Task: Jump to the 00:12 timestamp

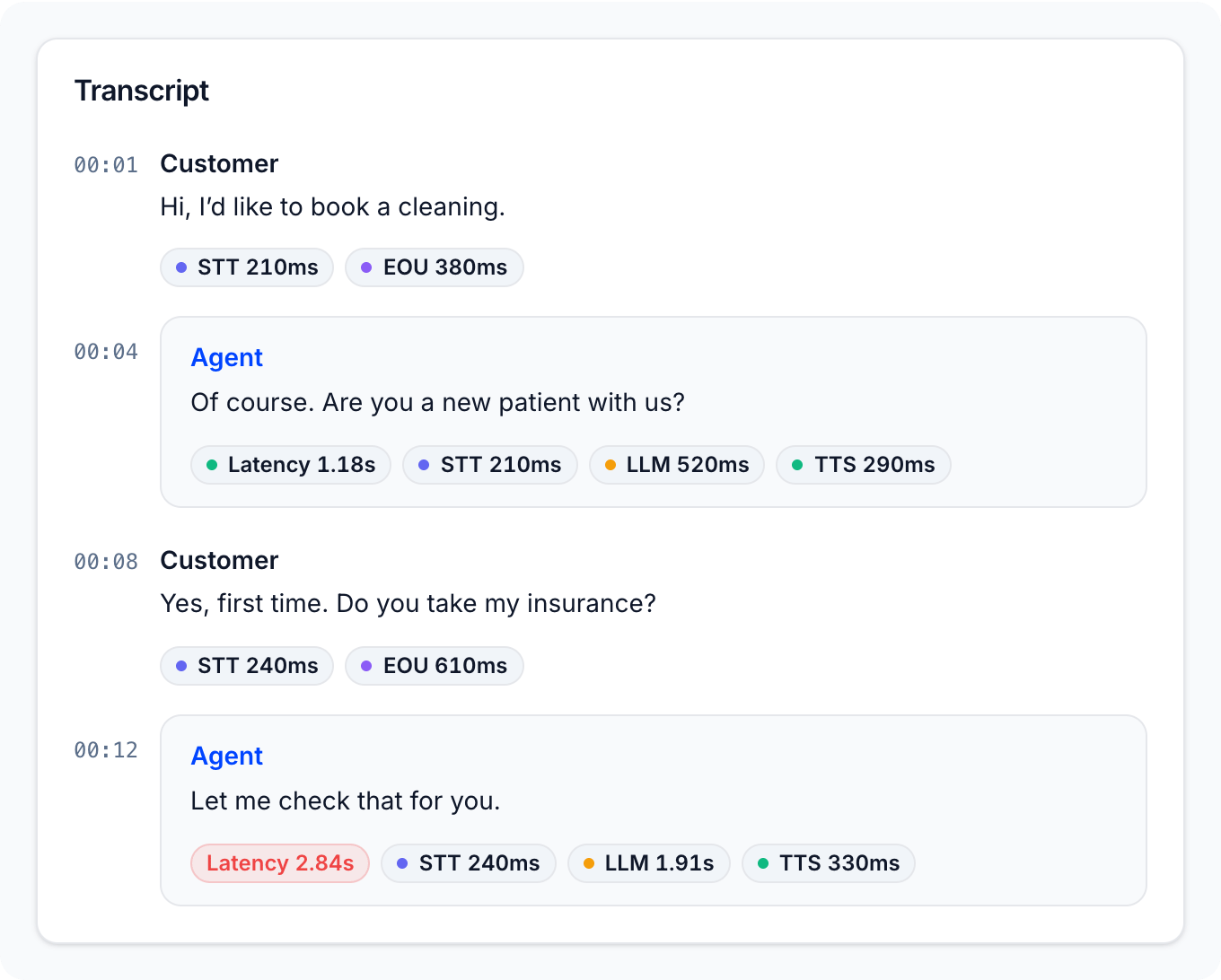Action: coord(106,750)
